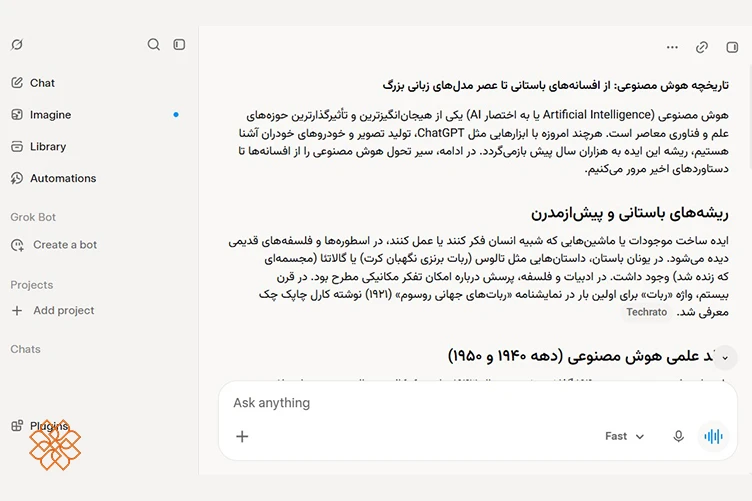
Task: Open Plugins
Action: click(x=40, y=426)
